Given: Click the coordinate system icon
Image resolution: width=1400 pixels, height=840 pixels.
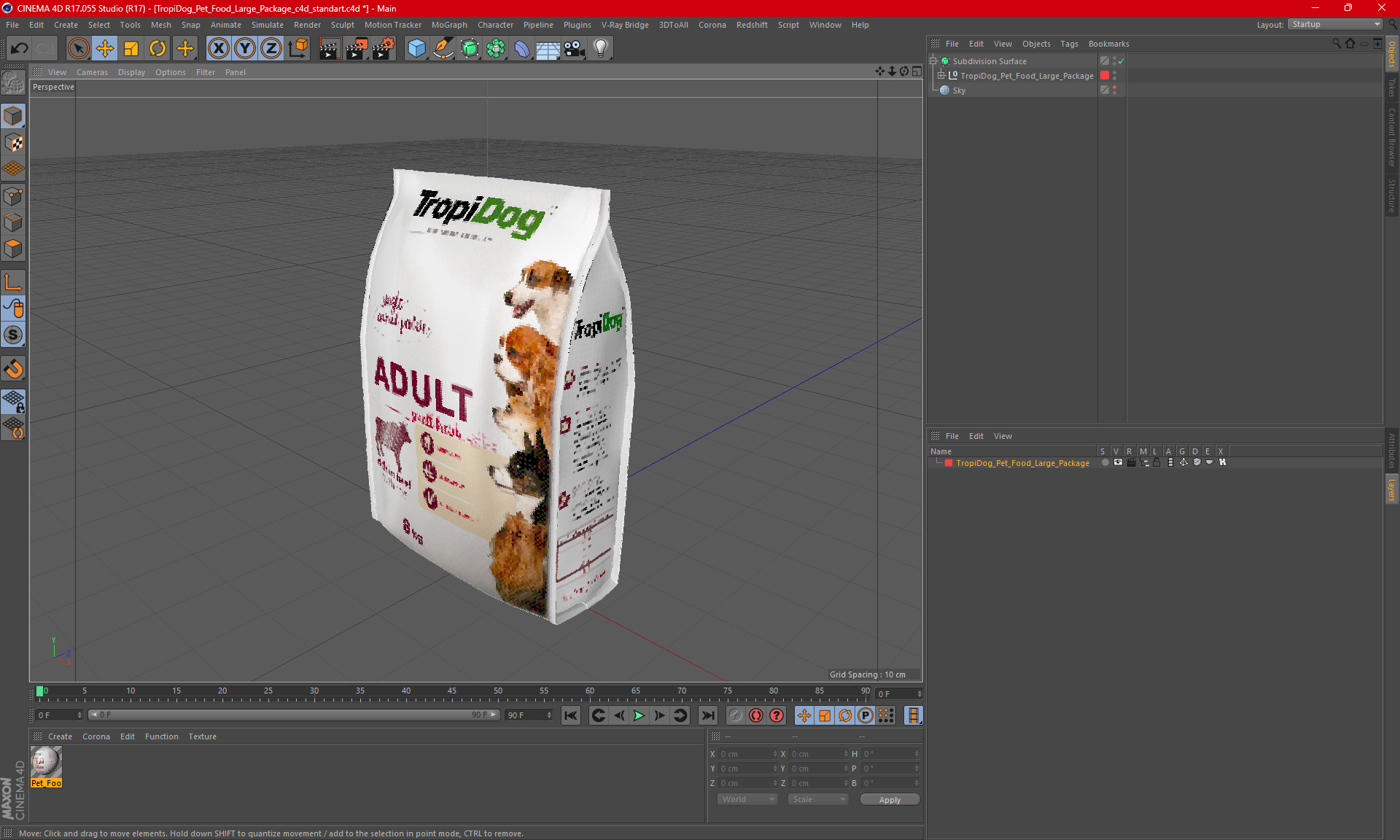Looking at the screenshot, I should [298, 49].
